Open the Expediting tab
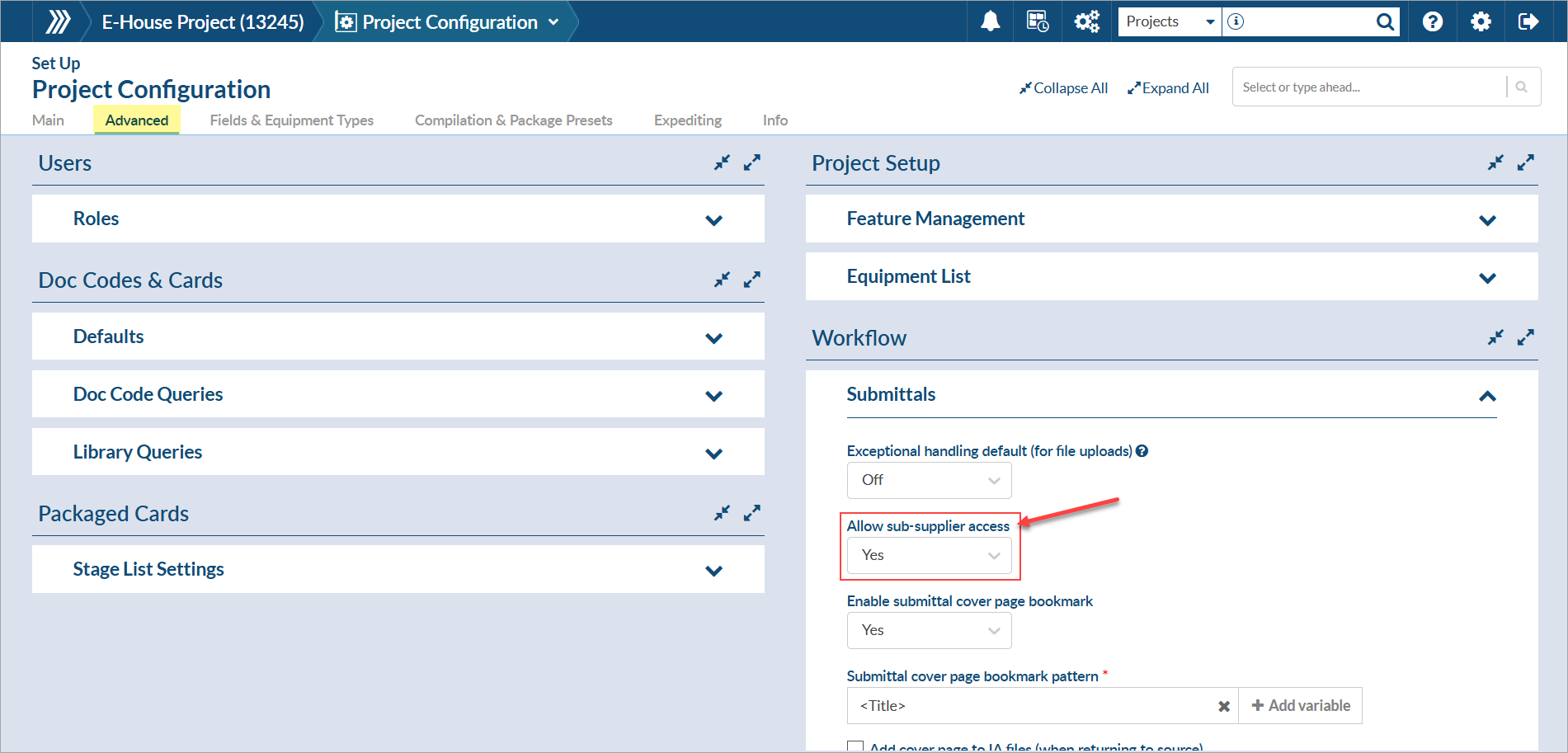The height and width of the screenshot is (753, 1568). [x=687, y=120]
